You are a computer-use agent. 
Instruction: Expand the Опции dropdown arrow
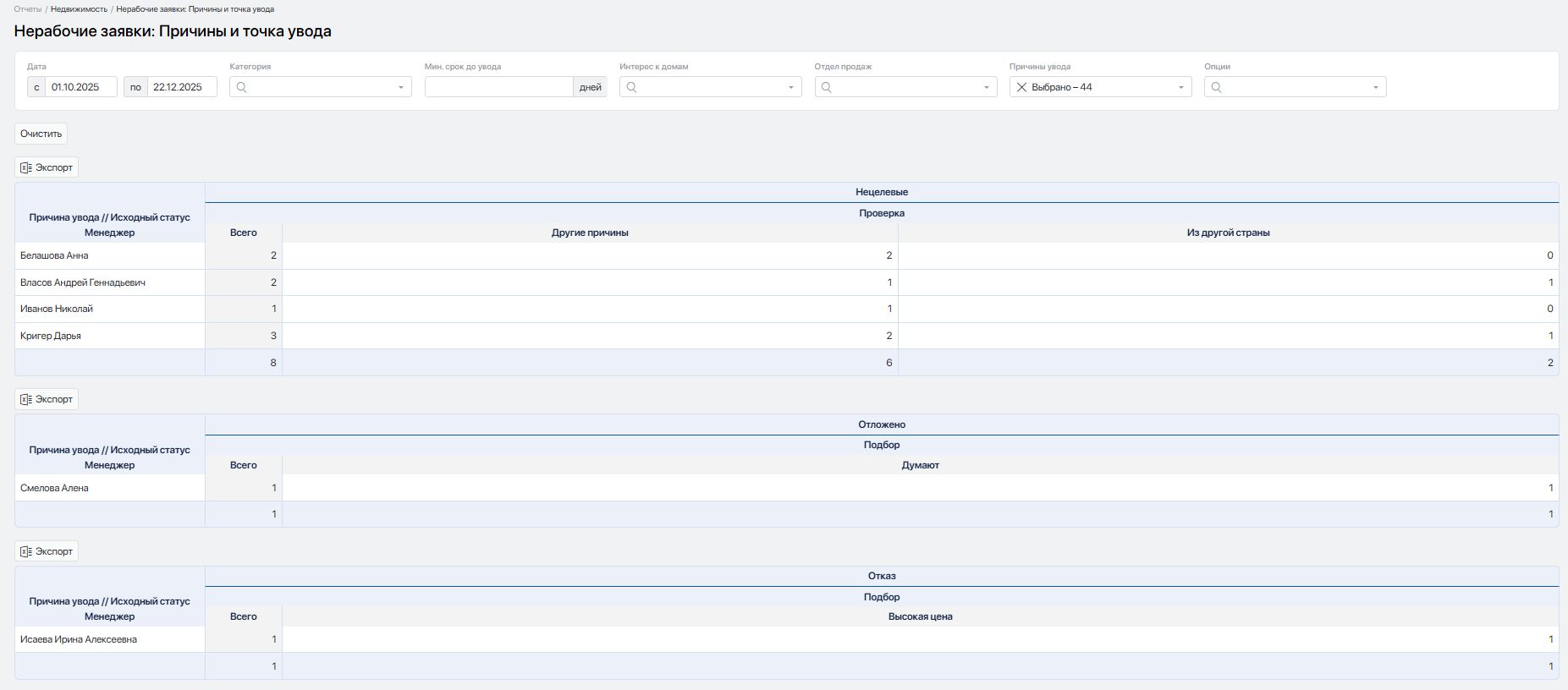tap(1376, 87)
